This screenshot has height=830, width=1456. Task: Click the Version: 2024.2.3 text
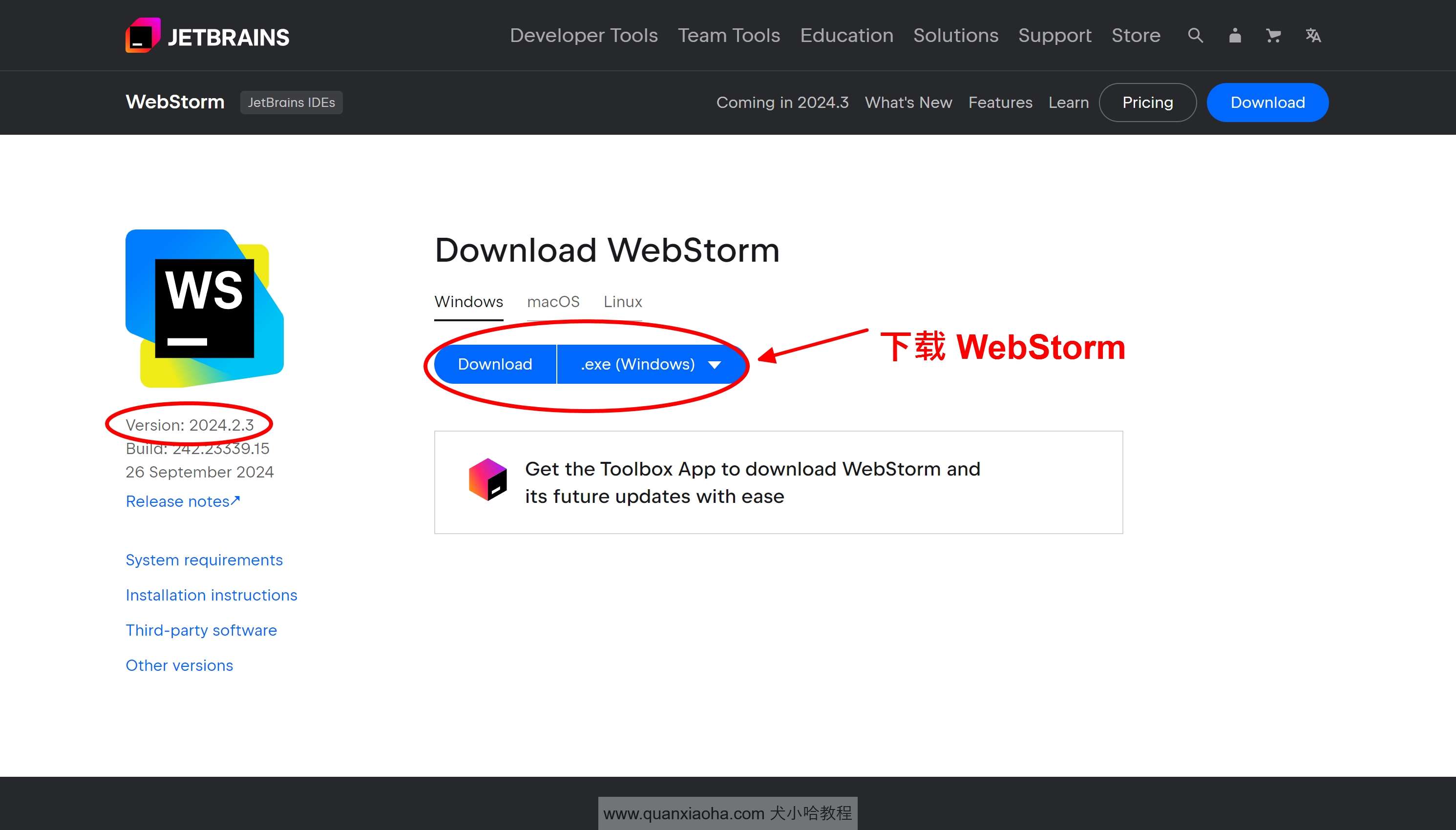coord(190,425)
